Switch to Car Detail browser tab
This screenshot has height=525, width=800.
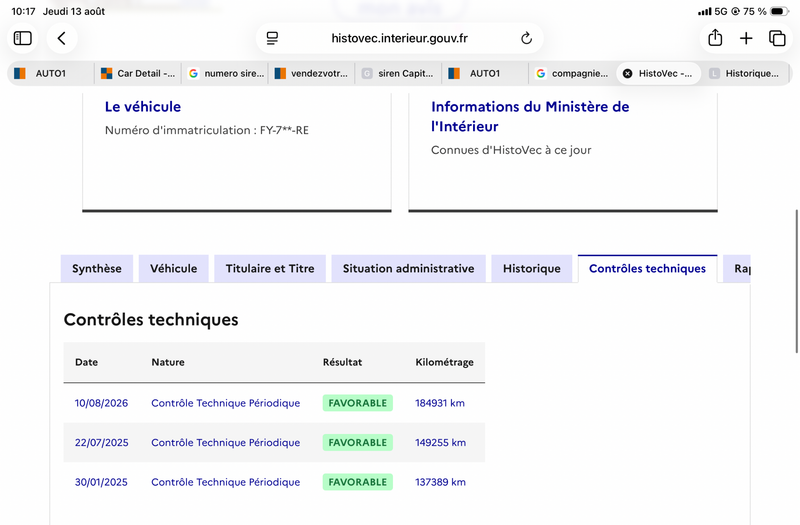click(x=138, y=73)
